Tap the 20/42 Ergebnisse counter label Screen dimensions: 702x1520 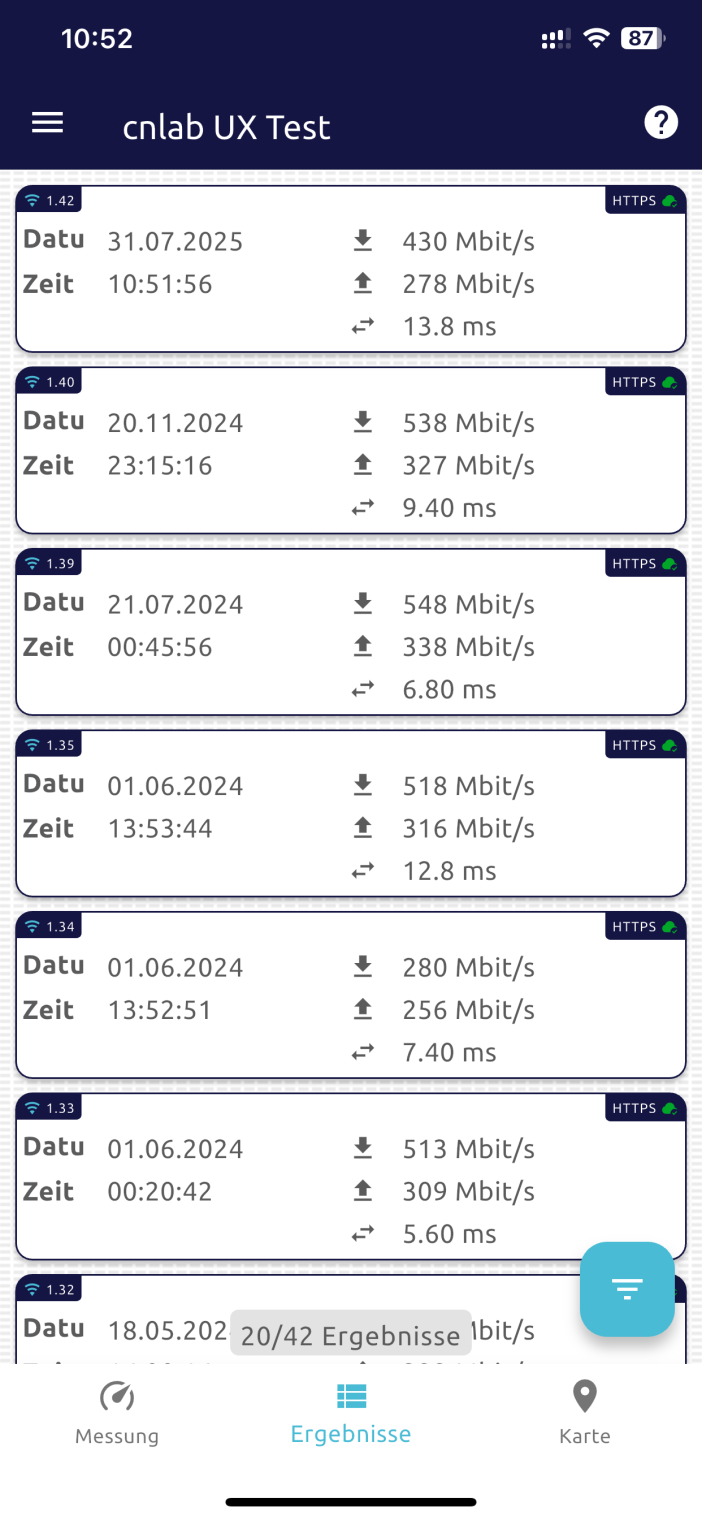(x=350, y=1335)
